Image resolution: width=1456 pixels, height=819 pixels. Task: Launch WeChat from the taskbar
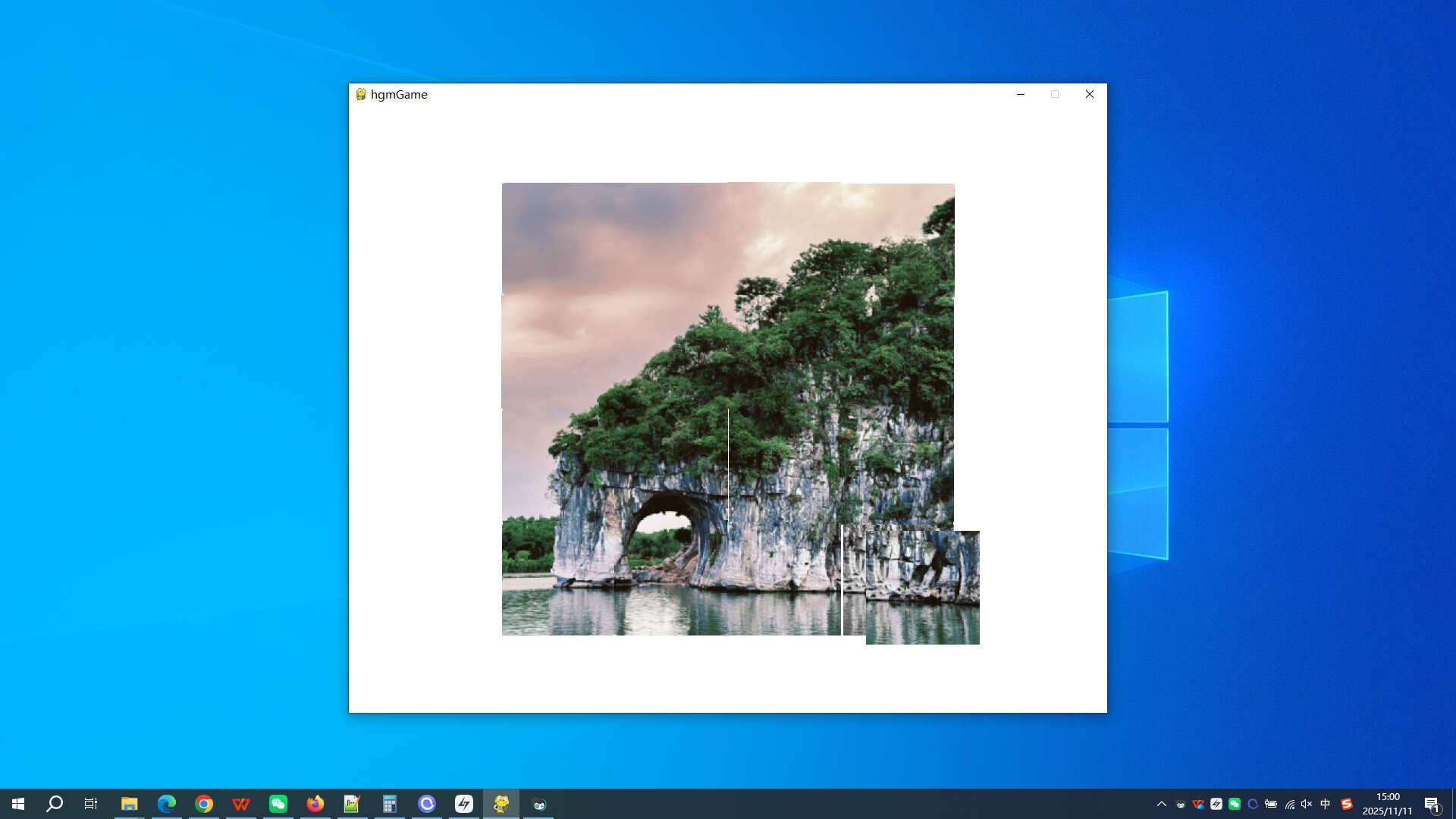tap(278, 805)
